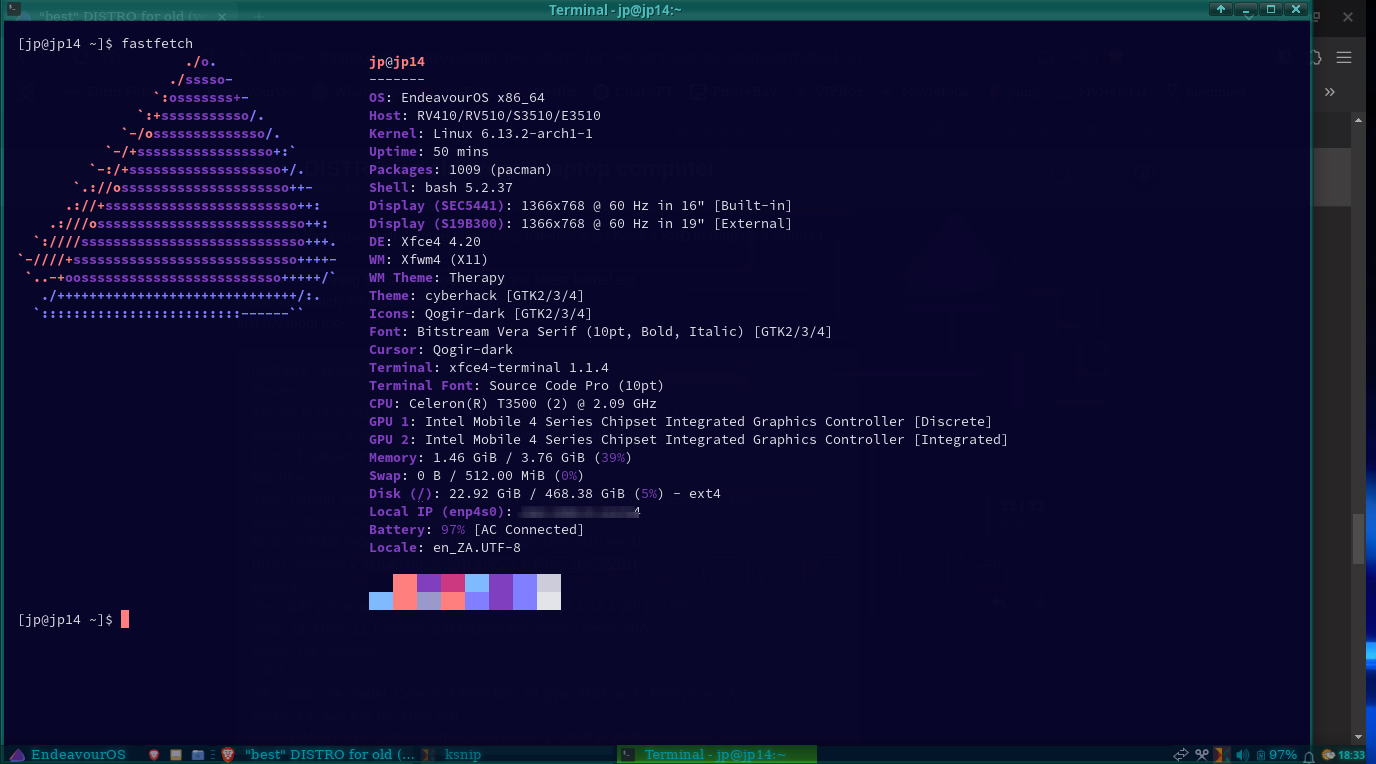Image resolution: width=1376 pixels, height=764 pixels.
Task: Open the 18:33 clock
Action: [1351, 755]
